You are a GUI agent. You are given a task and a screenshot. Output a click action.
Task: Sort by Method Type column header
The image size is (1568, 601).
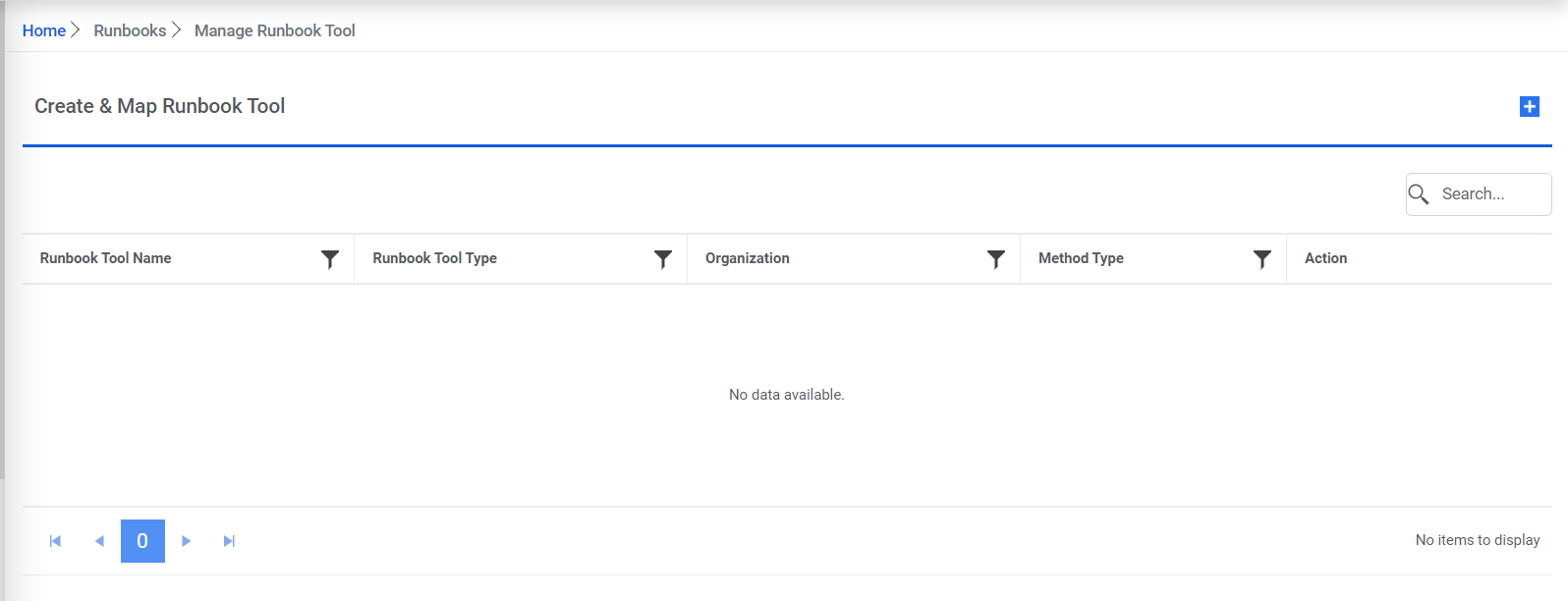[x=1081, y=258]
